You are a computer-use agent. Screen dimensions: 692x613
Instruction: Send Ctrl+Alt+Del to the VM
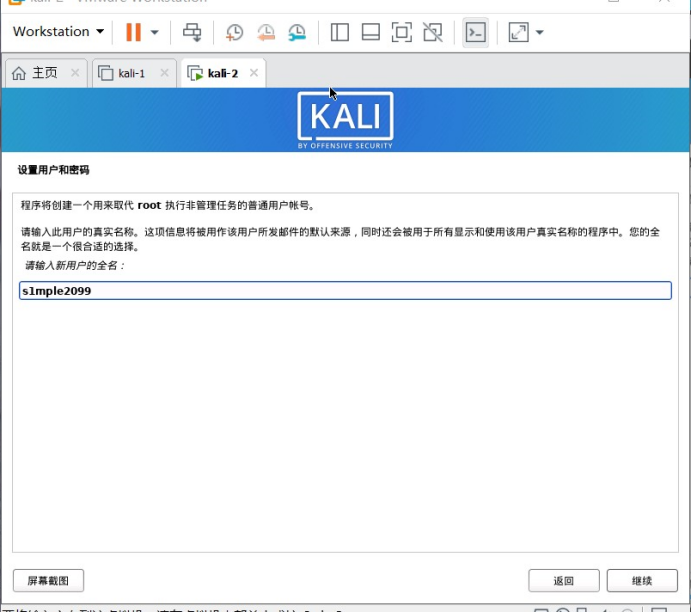click(192, 32)
